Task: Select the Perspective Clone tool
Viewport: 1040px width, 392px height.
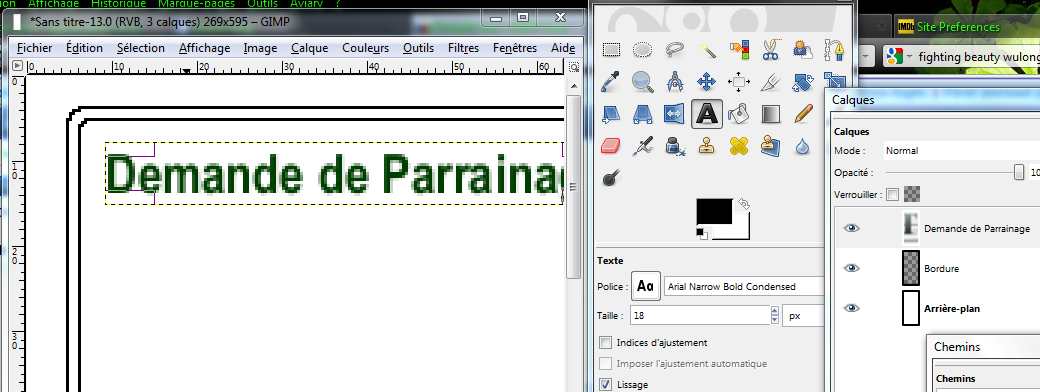Action: pyautogui.click(x=771, y=146)
